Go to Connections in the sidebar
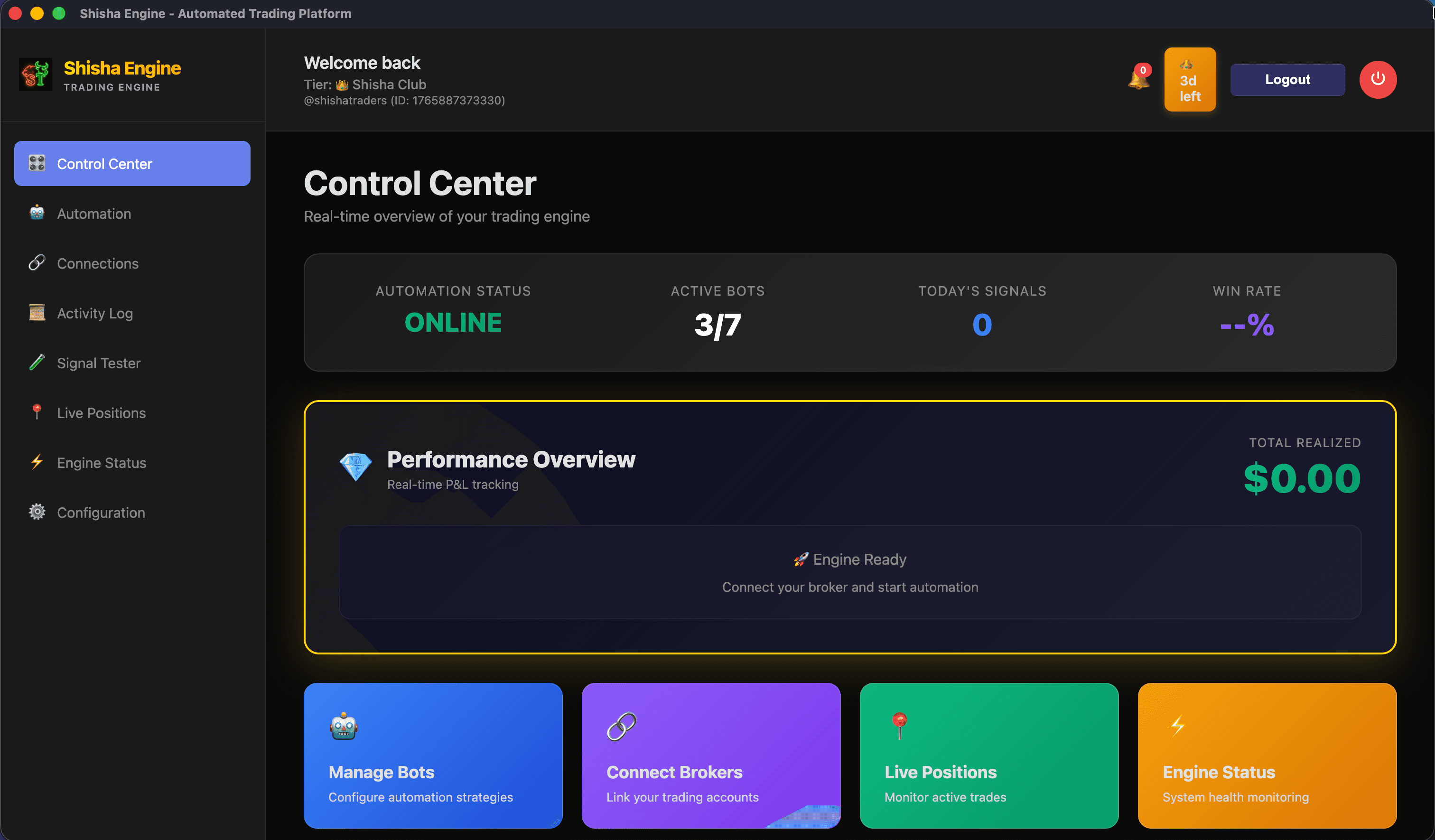Viewport: 1435px width, 840px height. point(97,263)
